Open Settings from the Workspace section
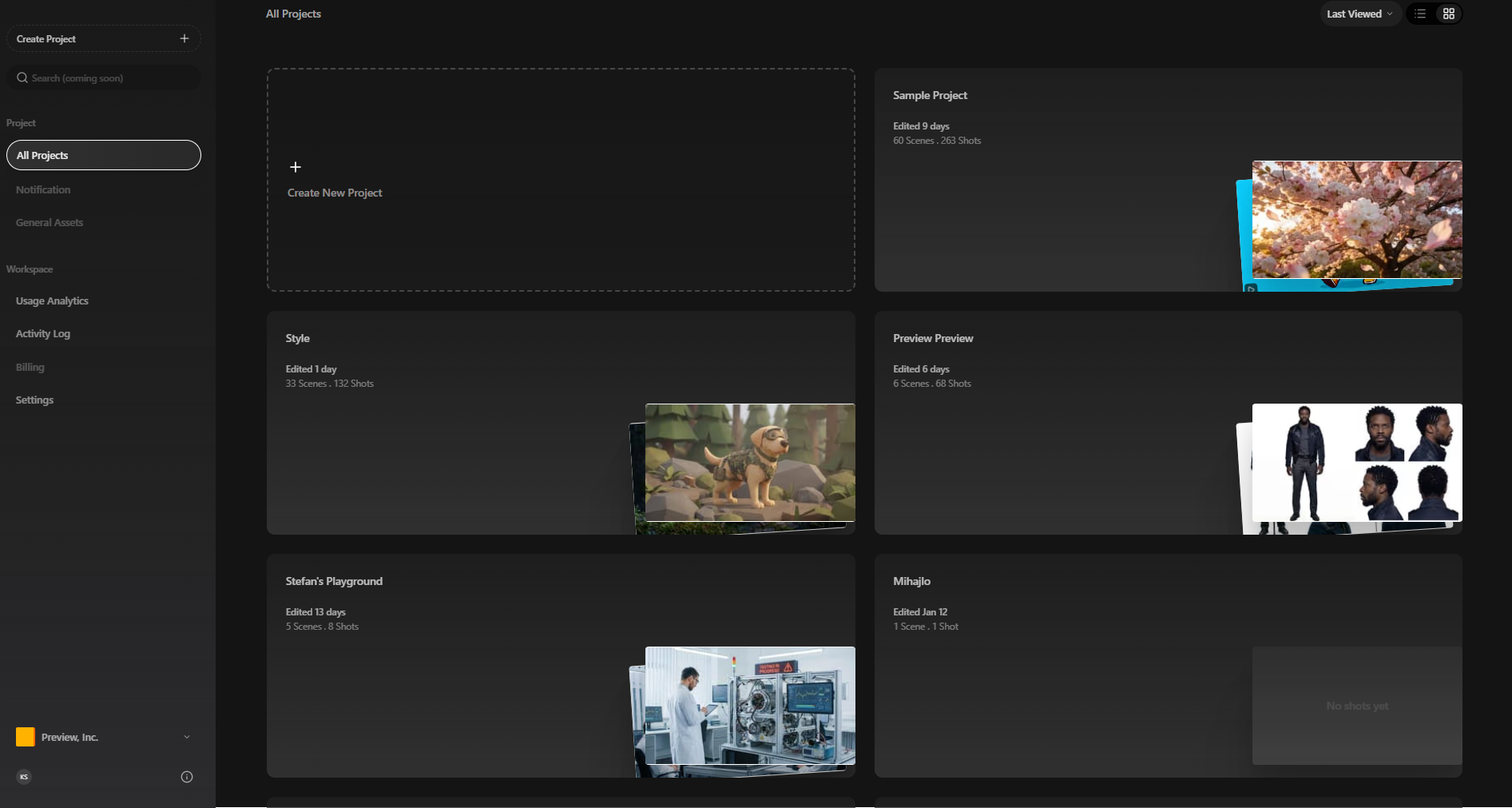Screen dimensions: 1512x808 pyautogui.click(x=34, y=400)
